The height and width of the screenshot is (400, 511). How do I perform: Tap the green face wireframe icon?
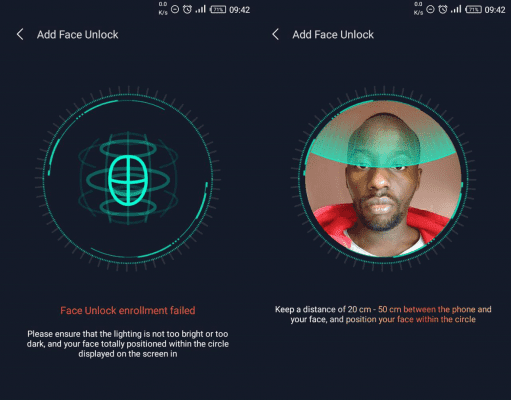click(x=128, y=180)
